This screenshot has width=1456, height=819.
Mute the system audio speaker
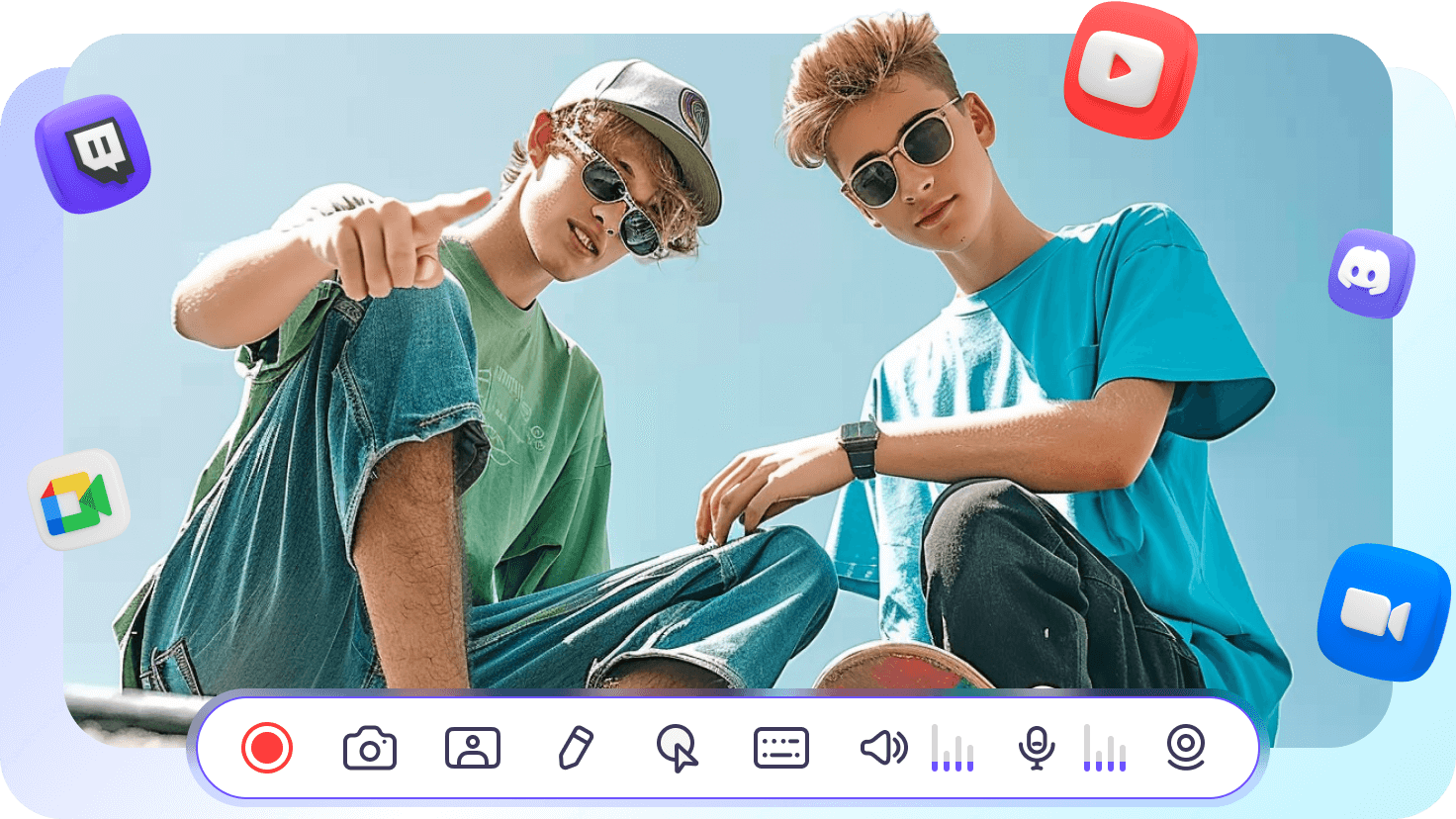click(883, 748)
